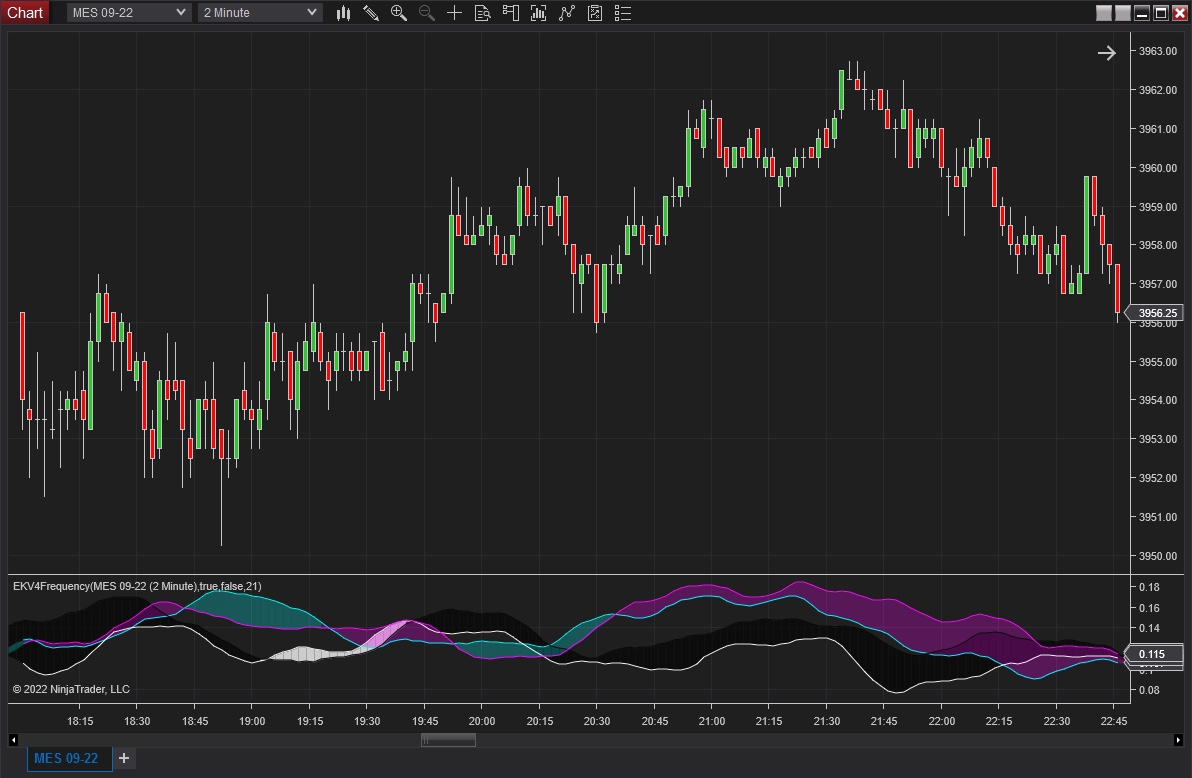
Task: Click the 0.16 indicator scale label
Action: point(1149,608)
